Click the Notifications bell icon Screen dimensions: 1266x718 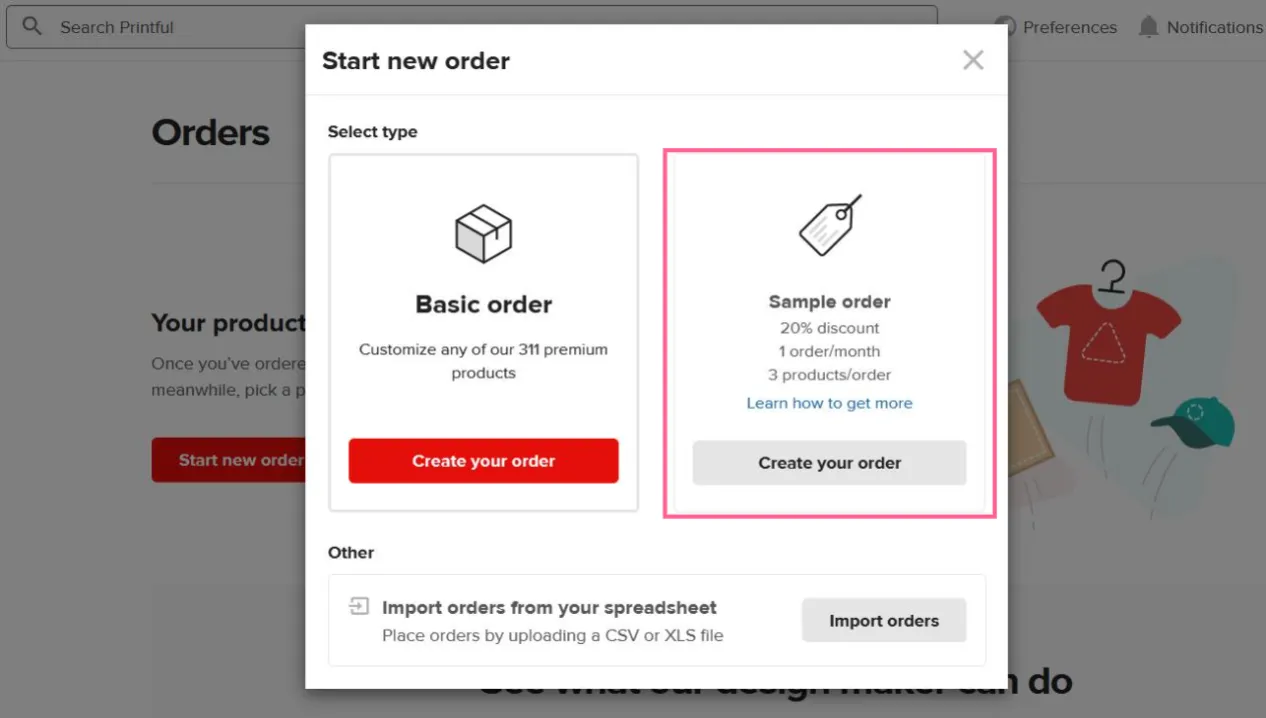point(1149,27)
